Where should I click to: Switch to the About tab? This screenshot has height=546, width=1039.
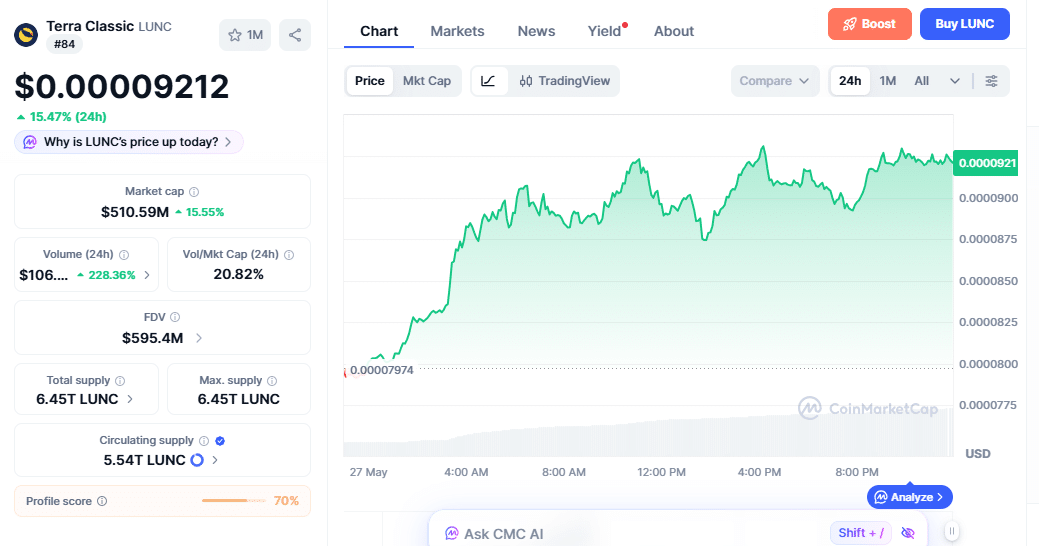click(674, 31)
